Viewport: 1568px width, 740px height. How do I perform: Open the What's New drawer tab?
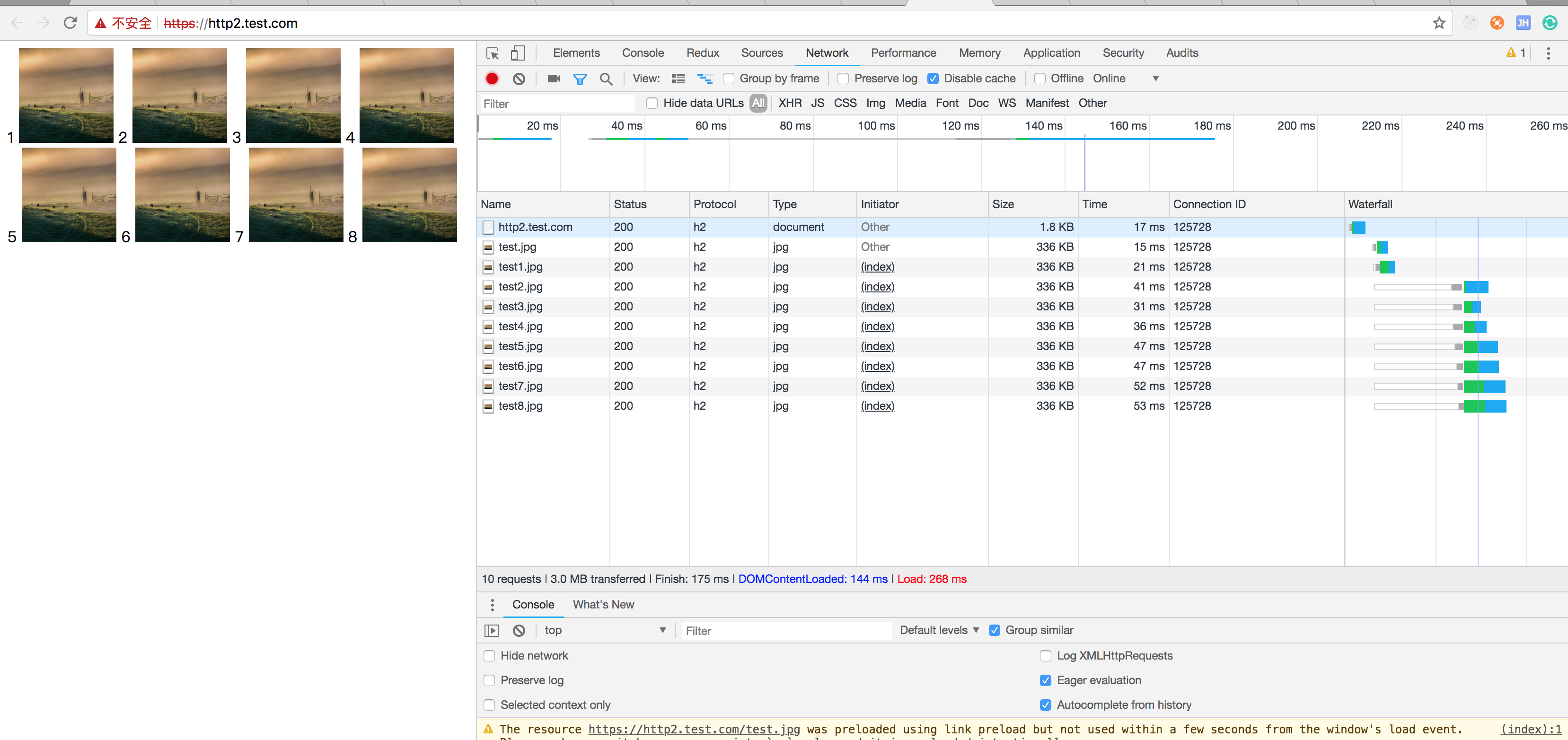coord(603,604)
